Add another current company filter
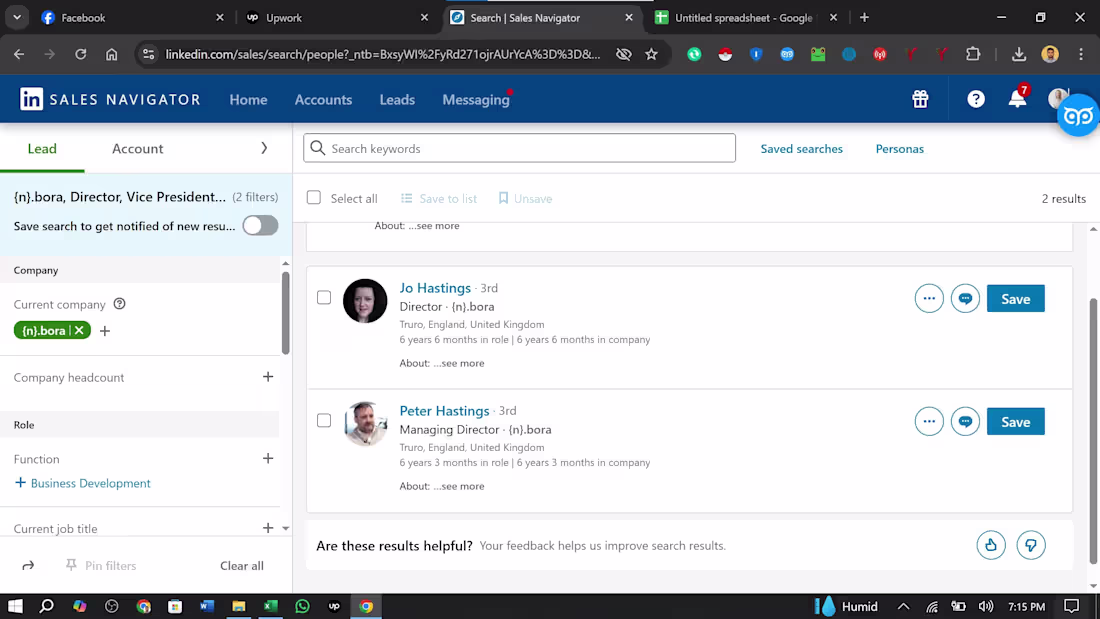The image size is (1100, 619). point(105,331)
